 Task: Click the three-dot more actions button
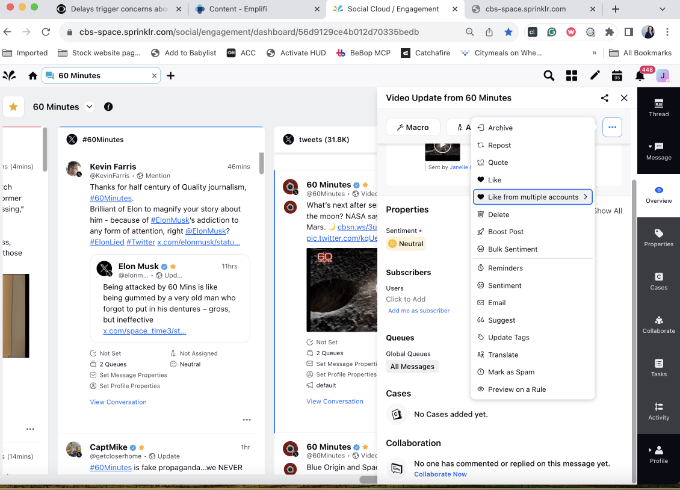612,127
